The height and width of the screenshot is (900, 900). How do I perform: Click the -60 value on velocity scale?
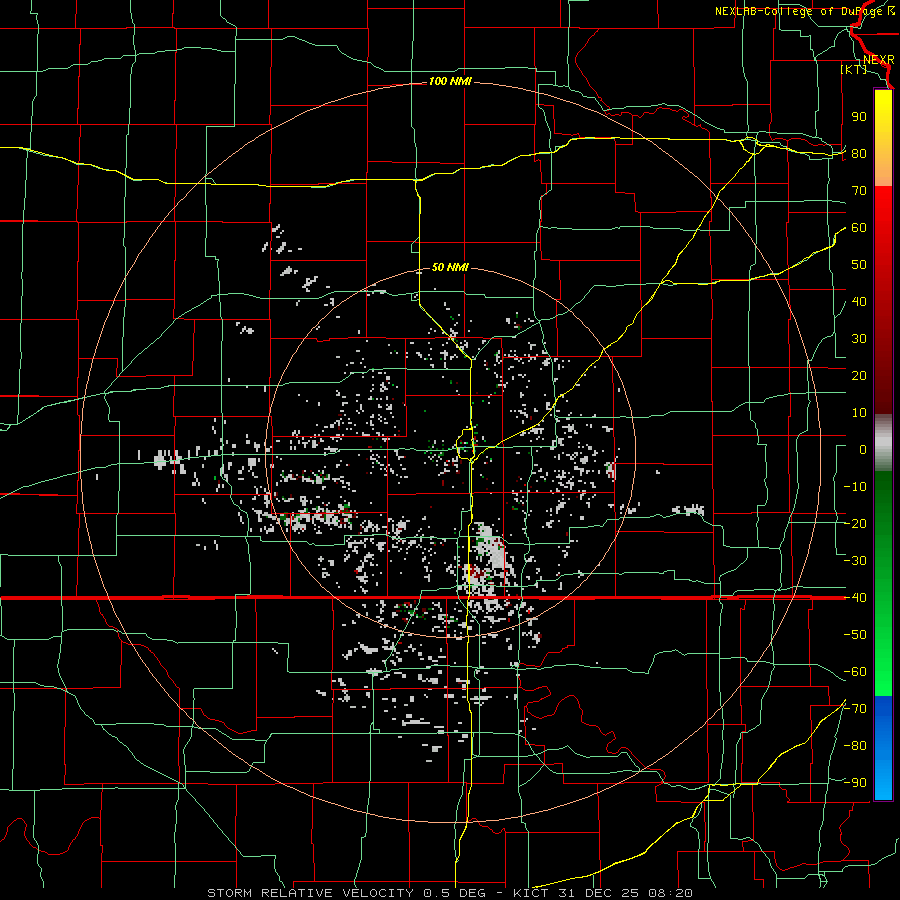[855, 672]
